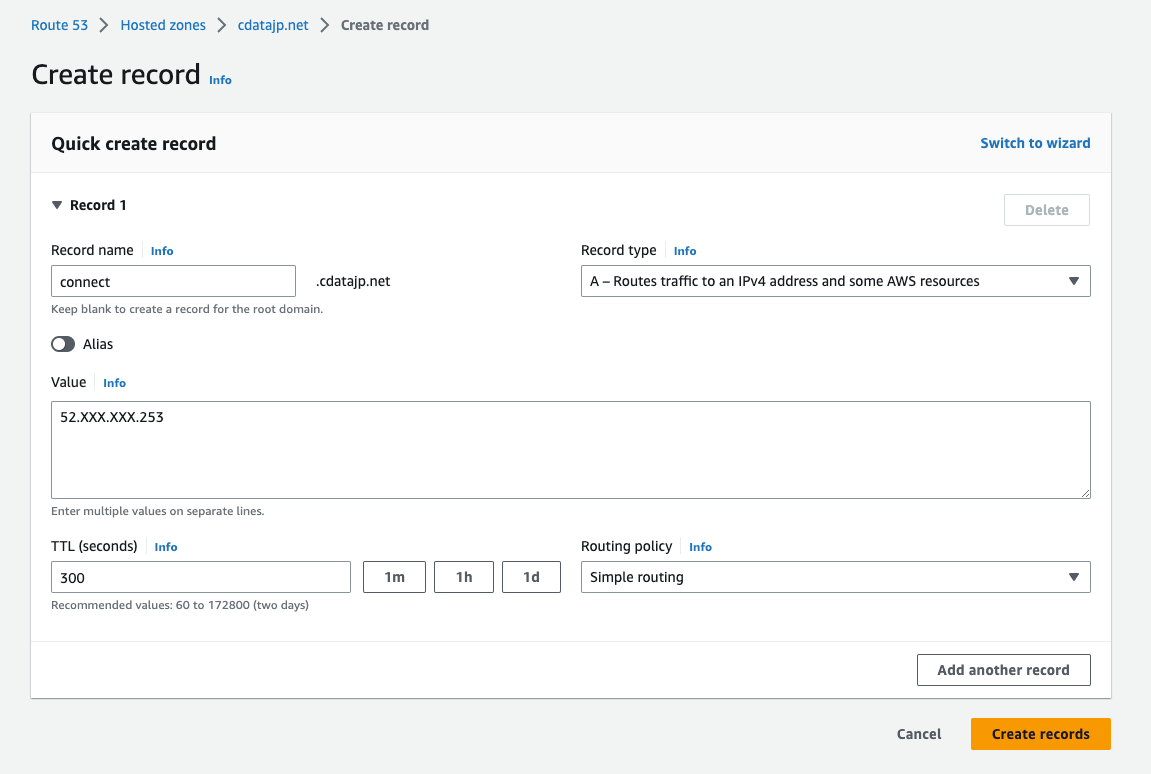Open Info for Routing policy
This screenshot has width=1151, height=774.
tap(700, 547)
